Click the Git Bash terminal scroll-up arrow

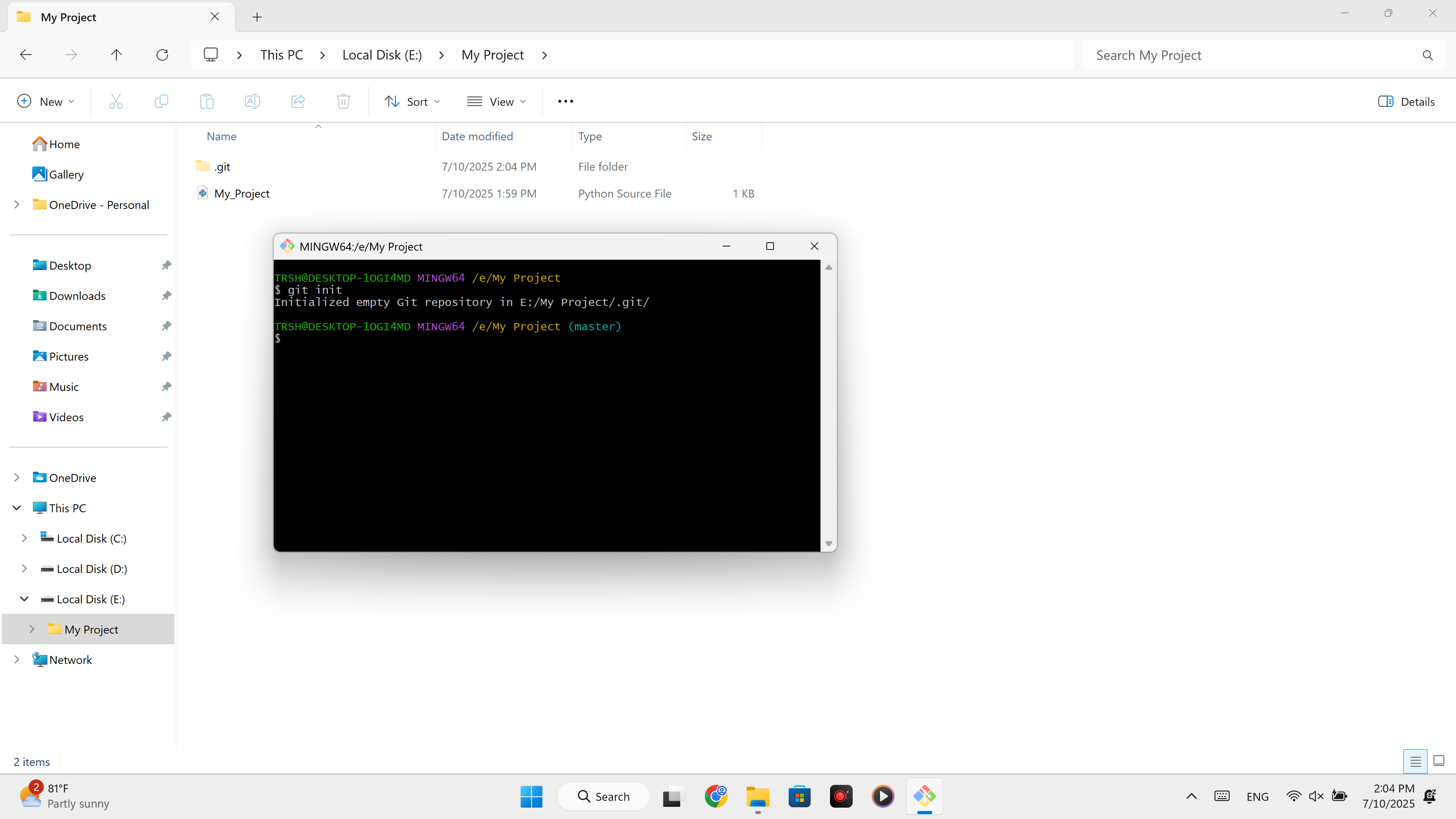click(828, 267)
